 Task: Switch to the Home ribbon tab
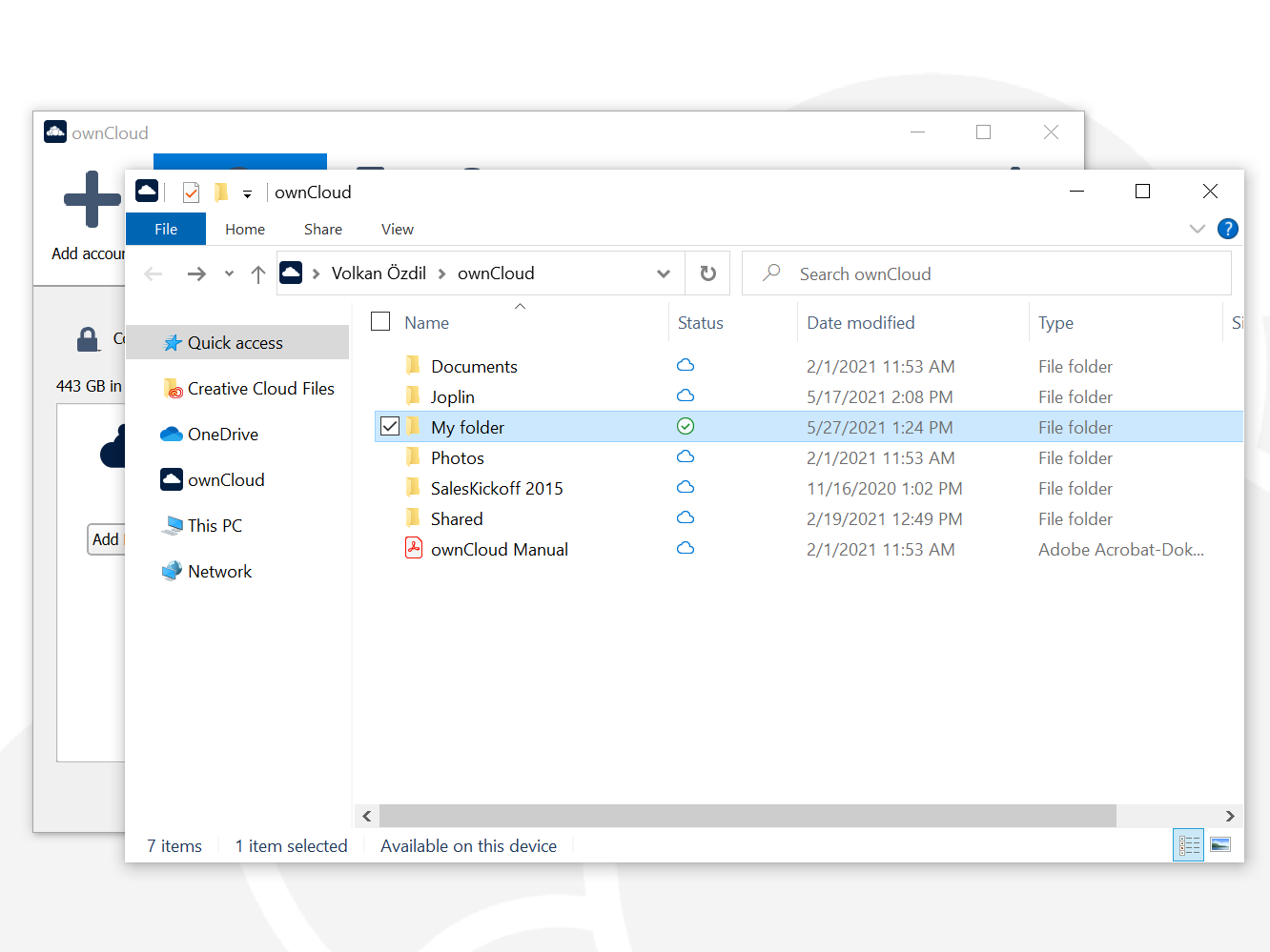click(x=245, y=229)
